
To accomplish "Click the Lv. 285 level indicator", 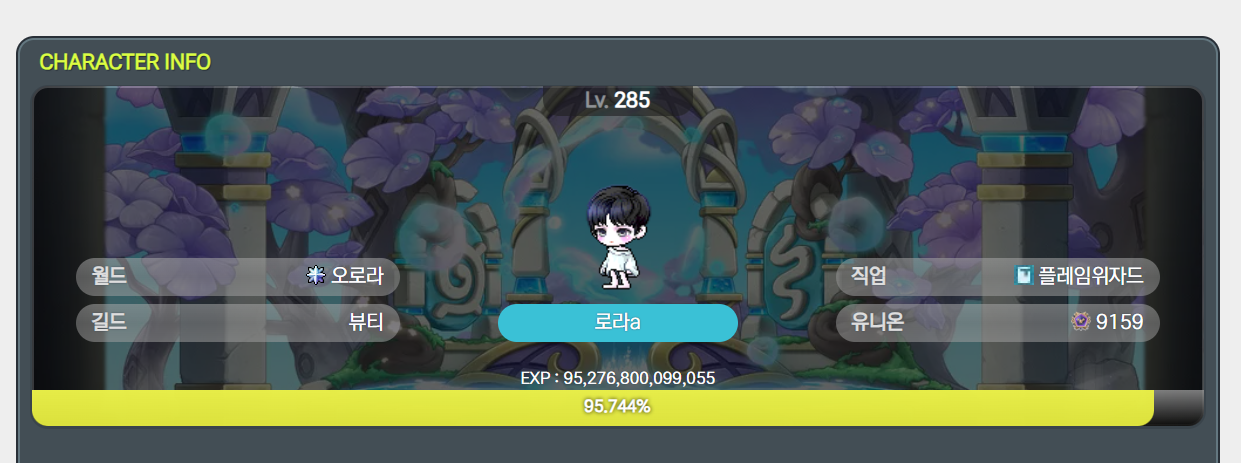I will pyautogui.click(x=618, y=100).
